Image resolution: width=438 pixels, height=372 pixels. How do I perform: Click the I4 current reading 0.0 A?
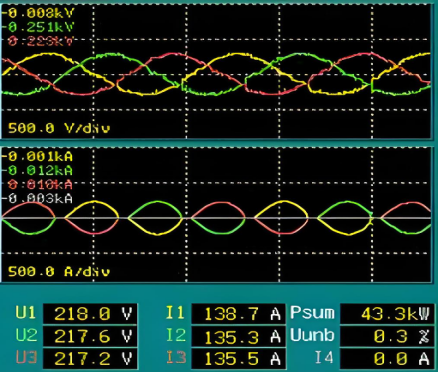pyautogui.click(x=387, y=359)
